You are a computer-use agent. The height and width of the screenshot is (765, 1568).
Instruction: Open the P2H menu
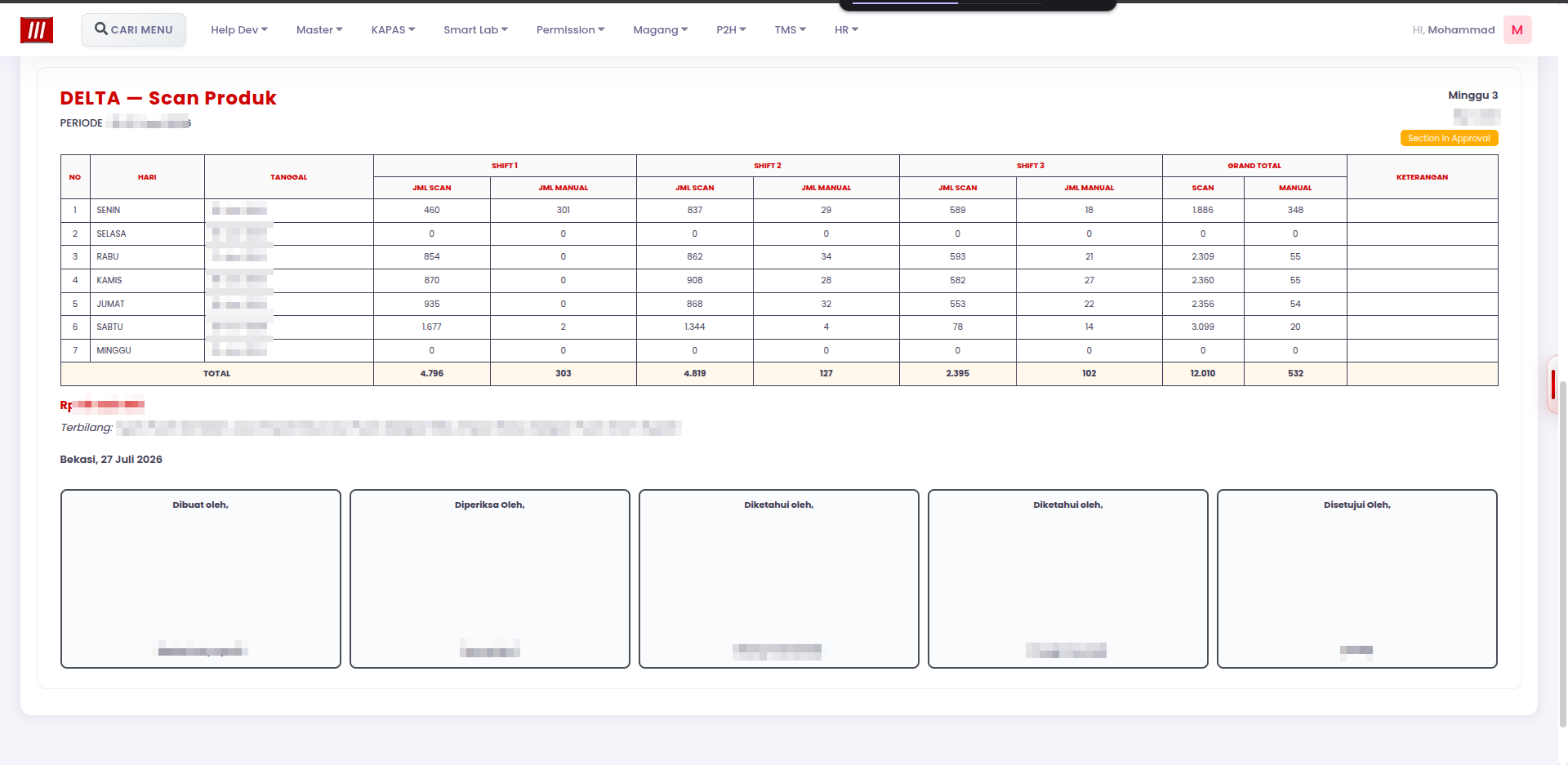(731, 29)
